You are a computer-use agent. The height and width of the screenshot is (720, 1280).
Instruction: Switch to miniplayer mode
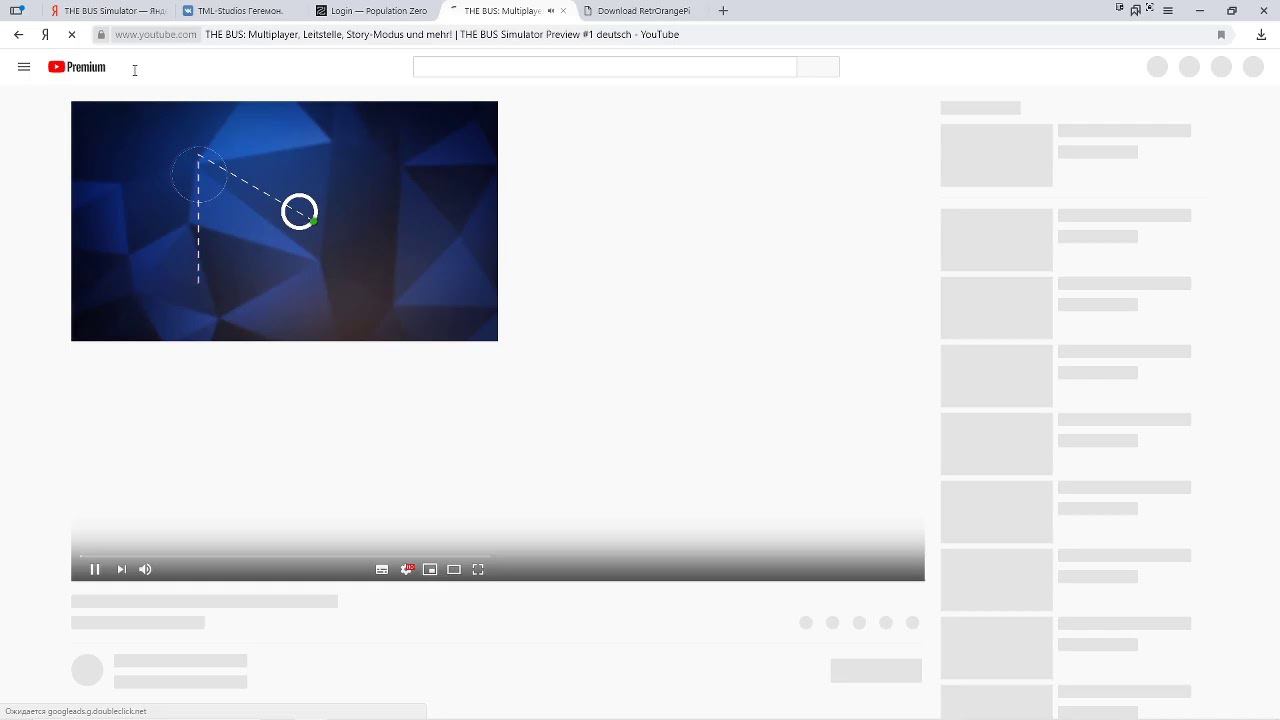coord(430,569)
